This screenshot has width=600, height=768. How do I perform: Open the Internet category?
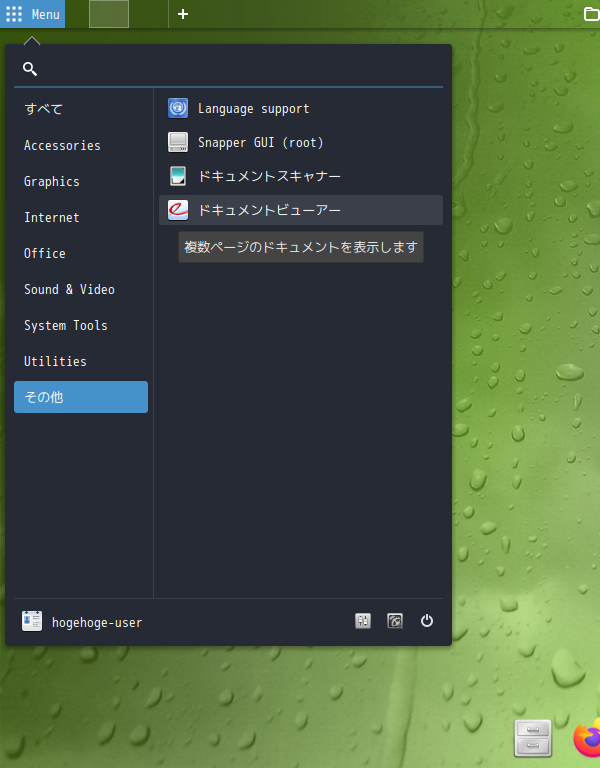click(81, 217)
